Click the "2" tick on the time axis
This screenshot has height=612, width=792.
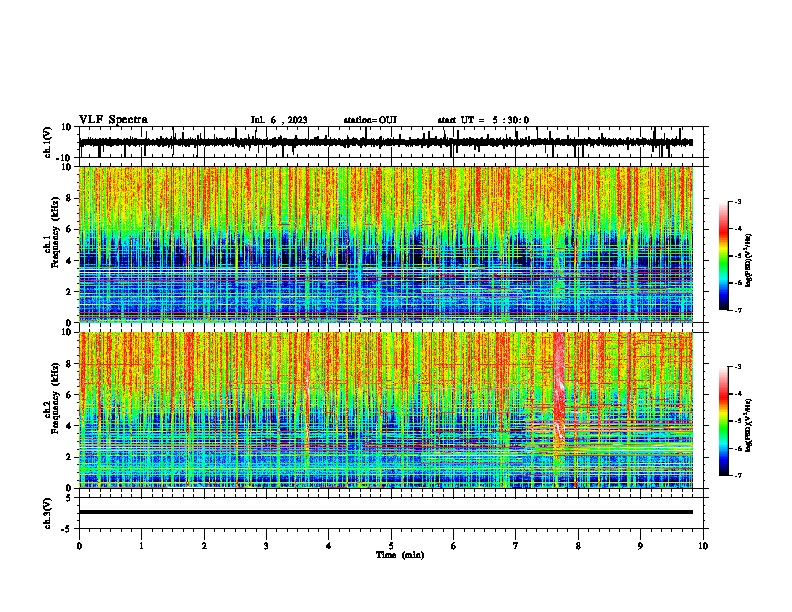pos(204,546)
